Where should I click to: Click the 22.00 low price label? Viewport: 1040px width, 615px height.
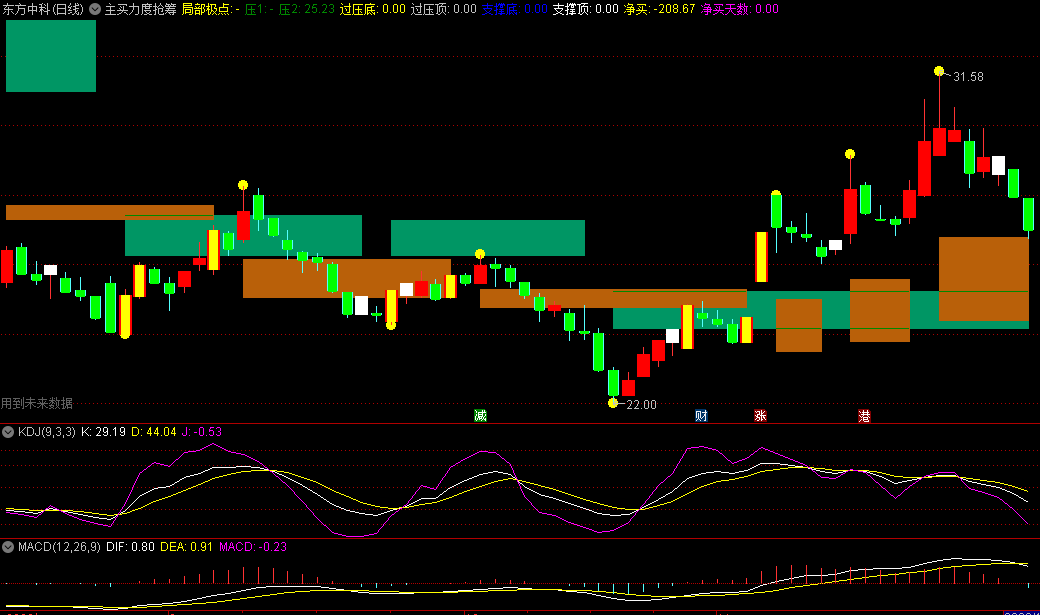coord(641,405)
